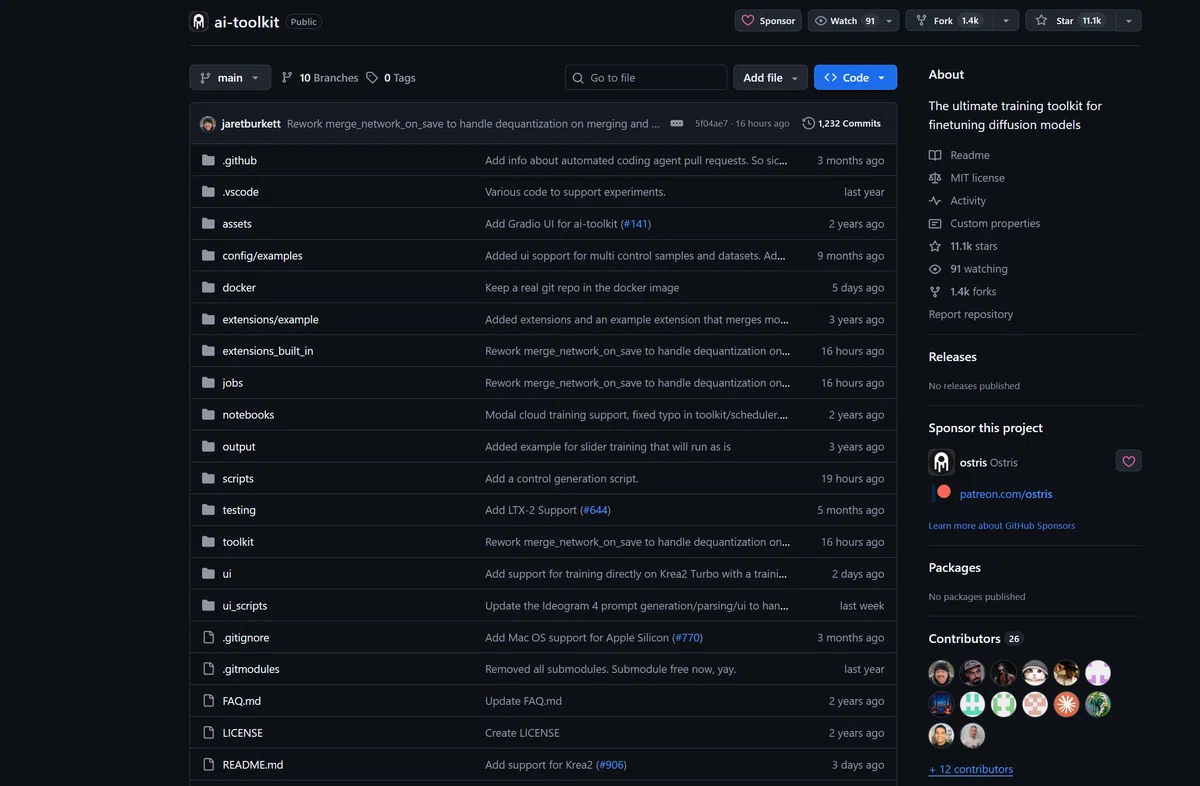The width and height of the screenshot is (1200, 786).
Task: Show the + 12 contributors link
Action: point(971,769)
